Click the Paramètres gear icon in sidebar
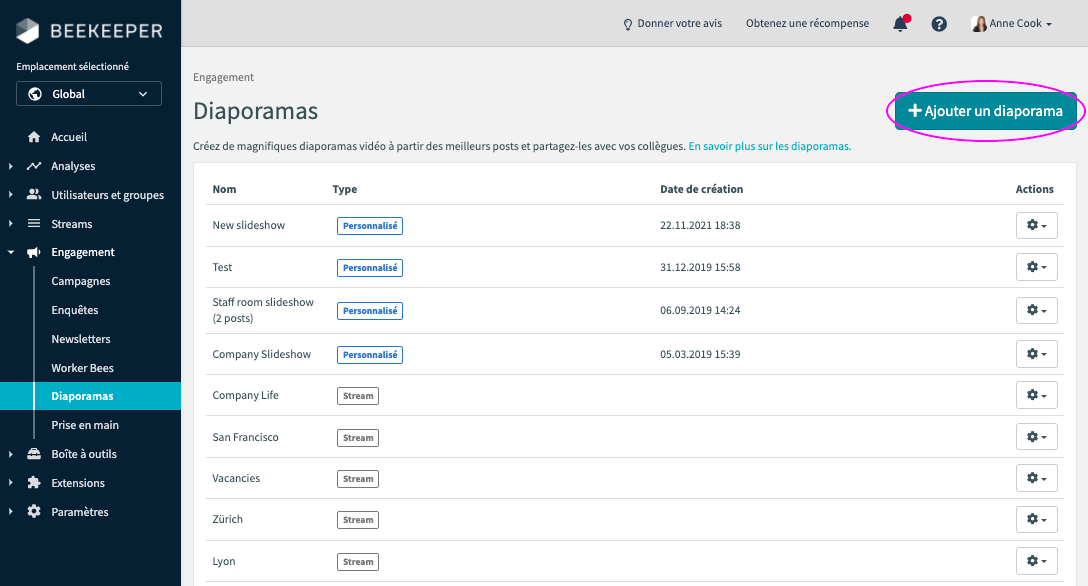The width and height of the screenshot is (1088, 586). pyautogui.click(x=33, y=512)
